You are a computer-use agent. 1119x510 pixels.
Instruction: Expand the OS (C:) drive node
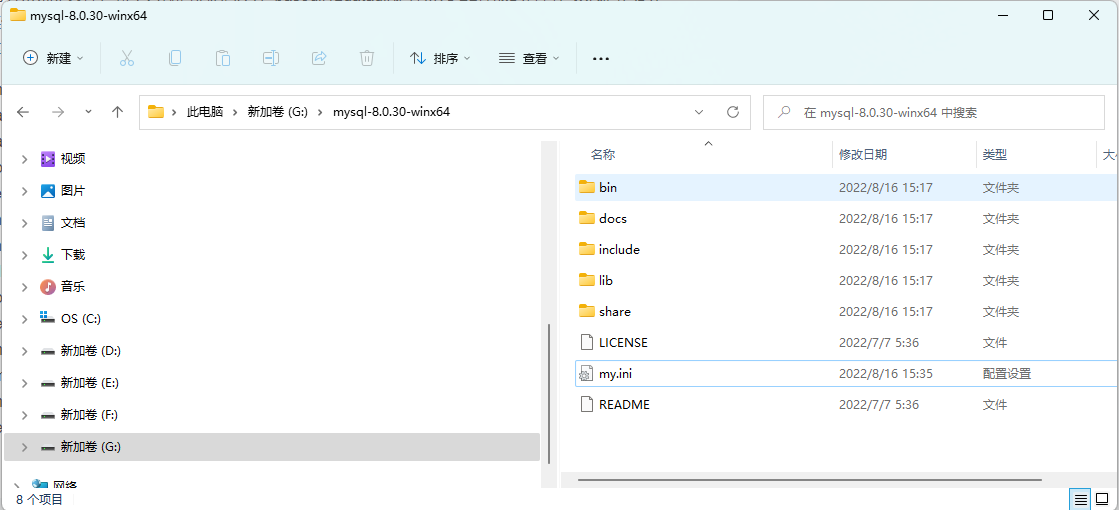(x=24, y=319)
